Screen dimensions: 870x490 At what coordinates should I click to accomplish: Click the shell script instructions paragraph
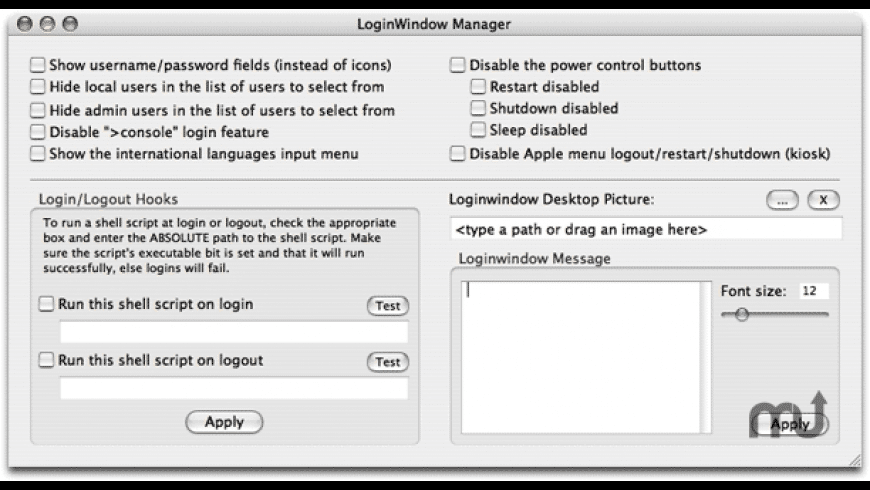220,245
